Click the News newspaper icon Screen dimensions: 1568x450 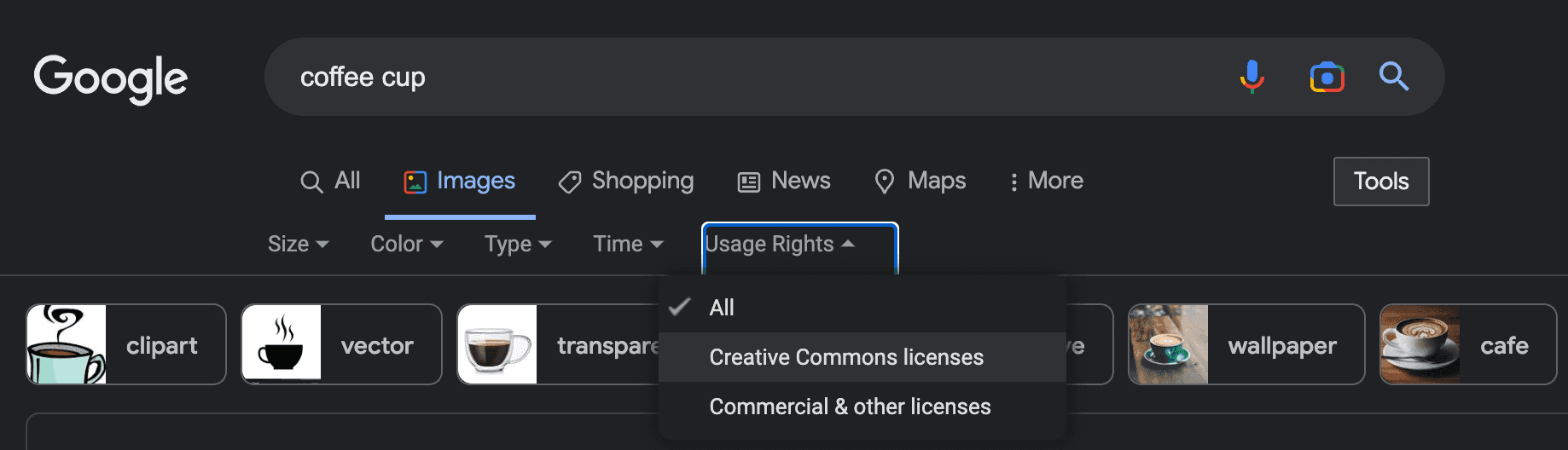(749, 182)
